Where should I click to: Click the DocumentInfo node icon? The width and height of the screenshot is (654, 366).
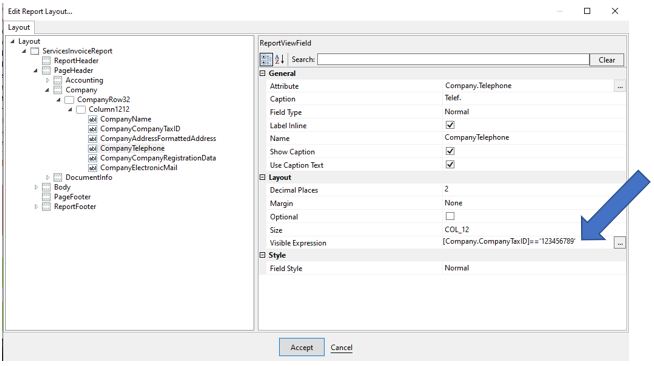[x=58, y=178]
